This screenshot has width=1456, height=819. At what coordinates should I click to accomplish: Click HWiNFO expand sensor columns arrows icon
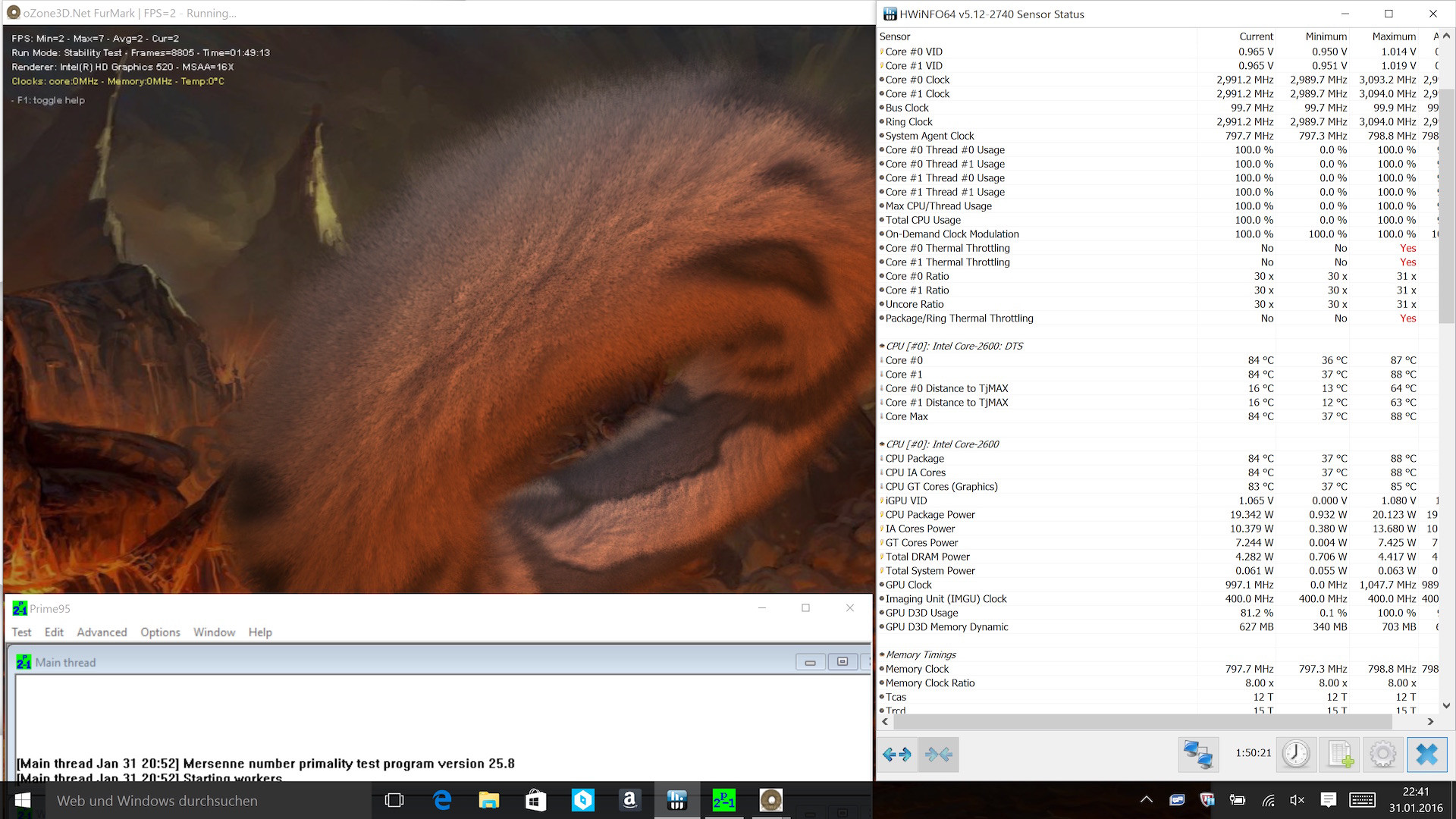[x=897, y=755]
